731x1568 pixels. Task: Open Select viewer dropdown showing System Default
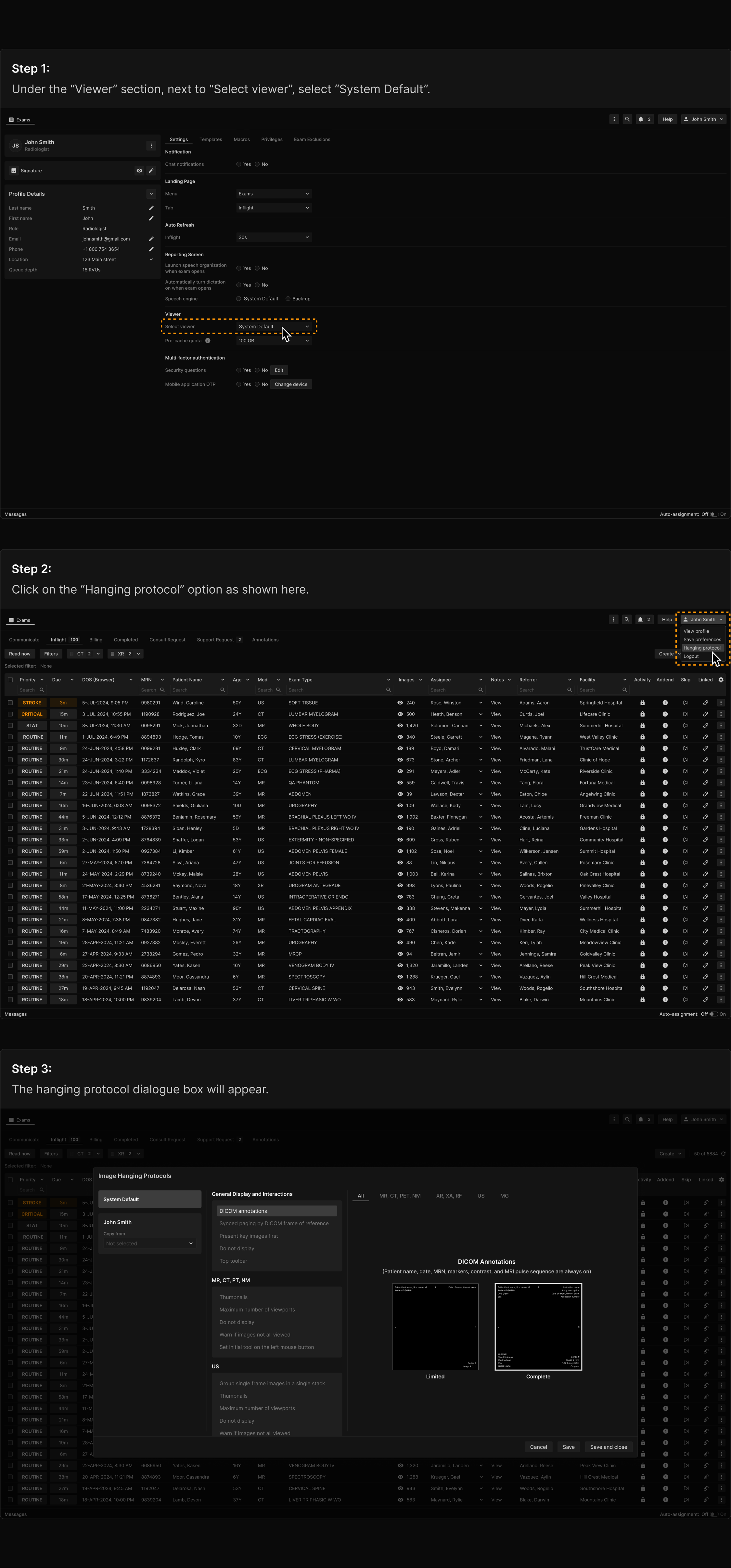click(274, 327)
